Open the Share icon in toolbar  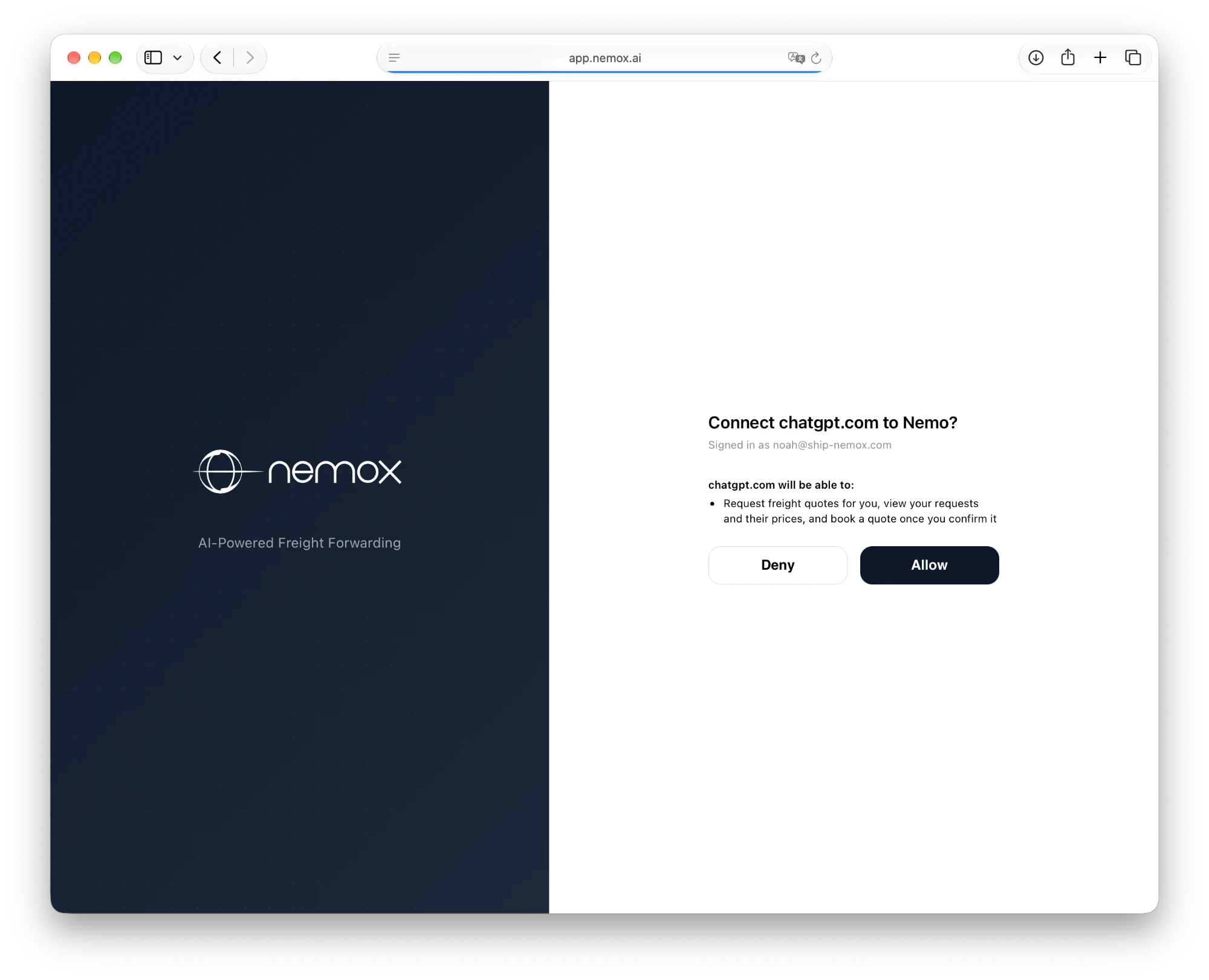(1068, 57)
